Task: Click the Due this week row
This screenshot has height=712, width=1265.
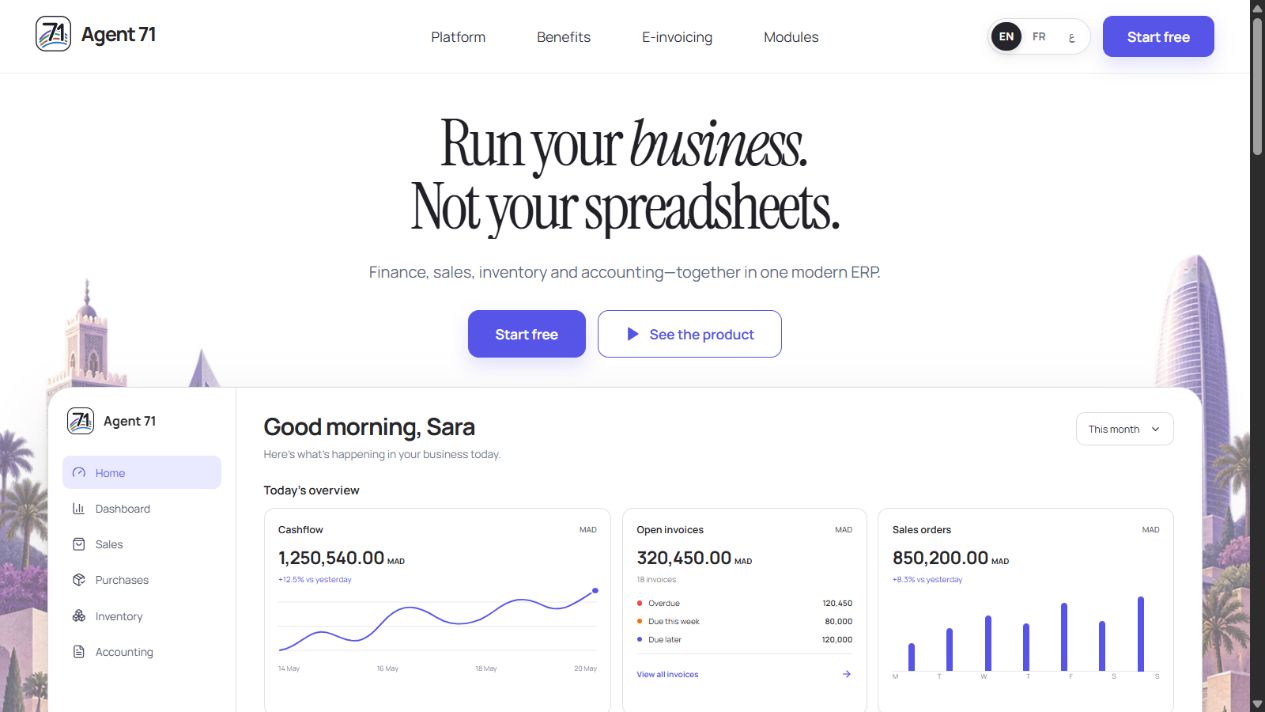Action: click(744, 621)
